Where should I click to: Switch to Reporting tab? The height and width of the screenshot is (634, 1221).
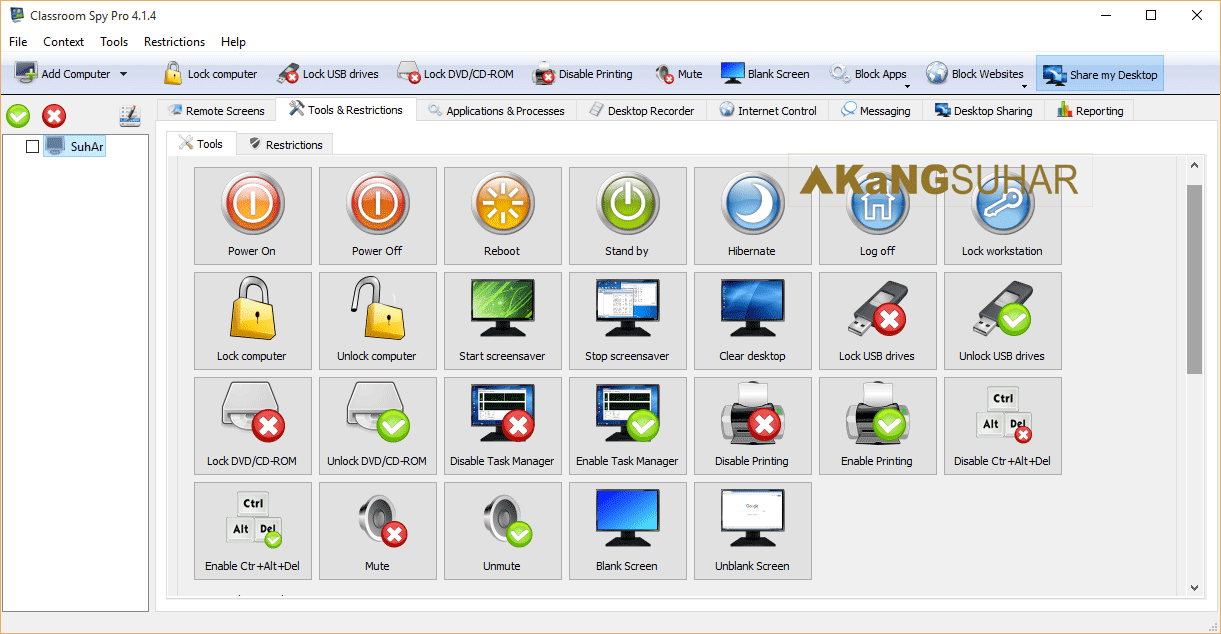point(1090,110)
